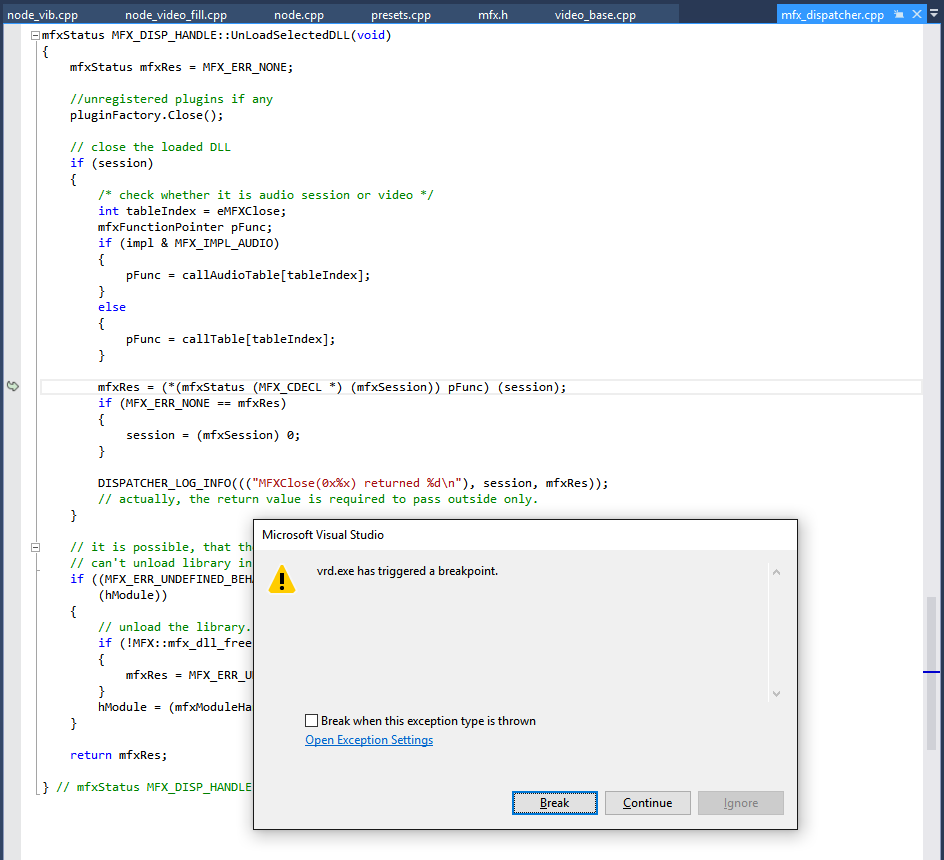
Task: Click the 'if (MFX_ERR_NONE == mfxRes)' line
Action: coord(192,403)
